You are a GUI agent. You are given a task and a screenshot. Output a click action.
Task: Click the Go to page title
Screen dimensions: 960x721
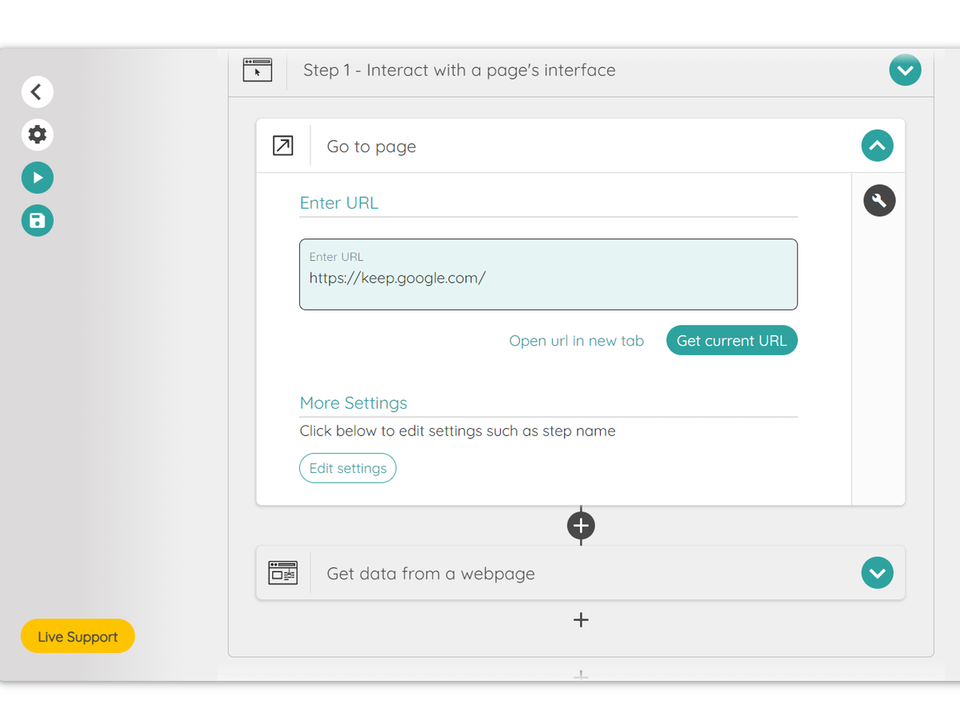pyautogui.click(x=371, y=146)
